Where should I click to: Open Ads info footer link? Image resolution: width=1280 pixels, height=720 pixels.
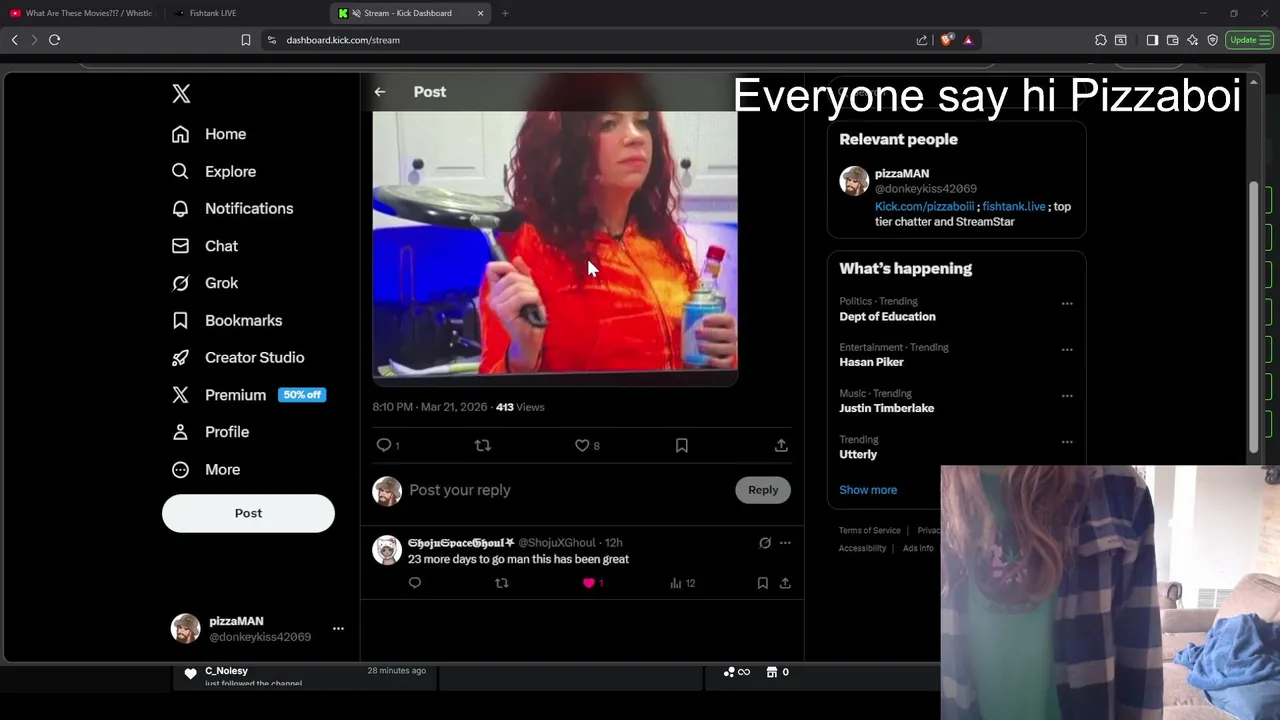tap(918, 549)
